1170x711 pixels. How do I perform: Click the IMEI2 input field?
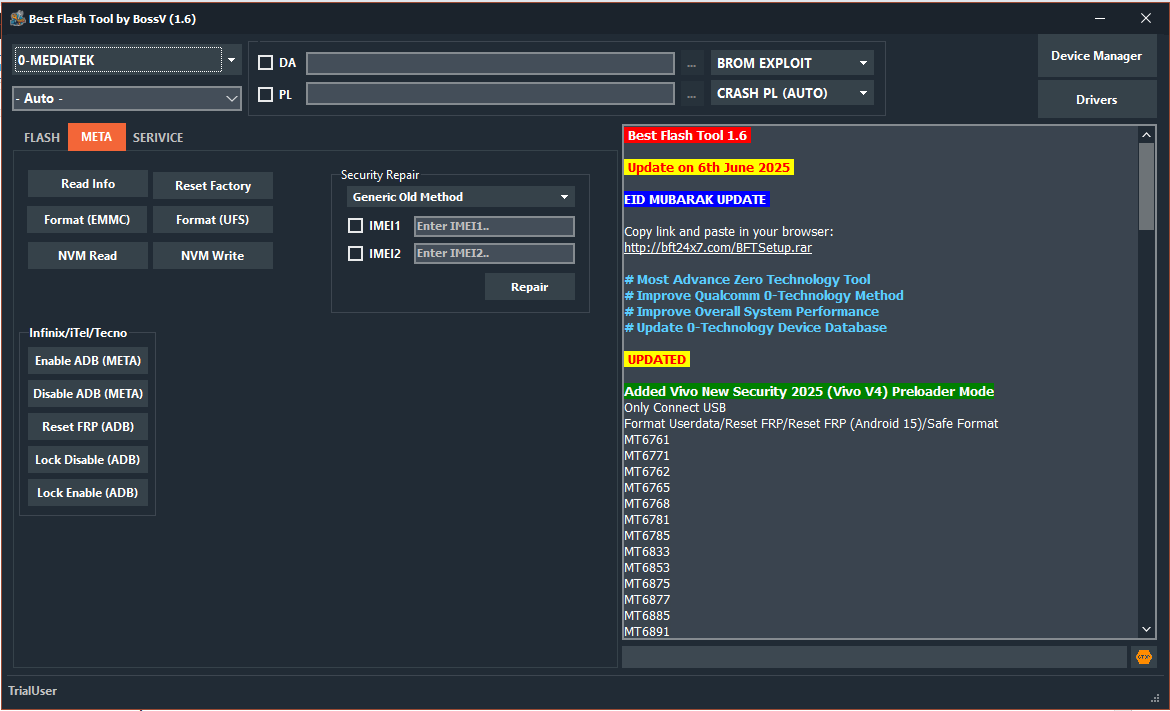494,254
